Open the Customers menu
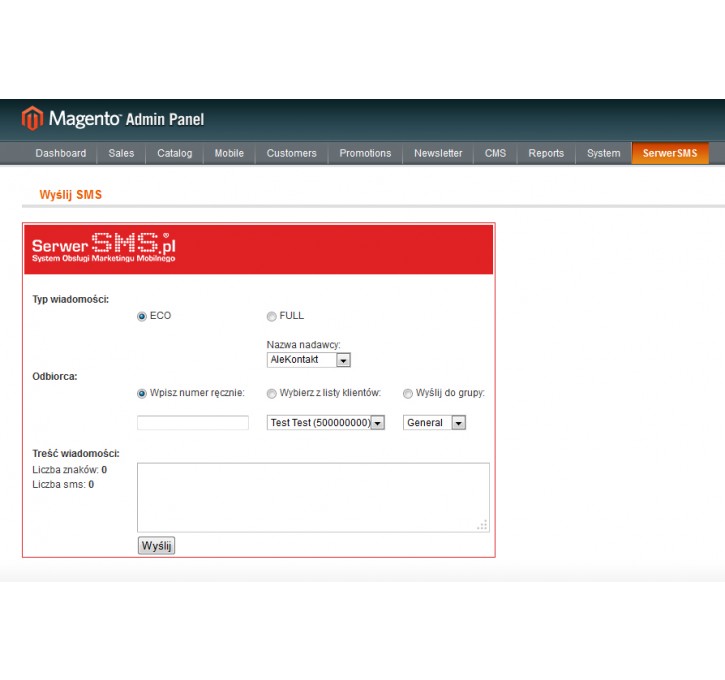725x680 pixels. 291,153
